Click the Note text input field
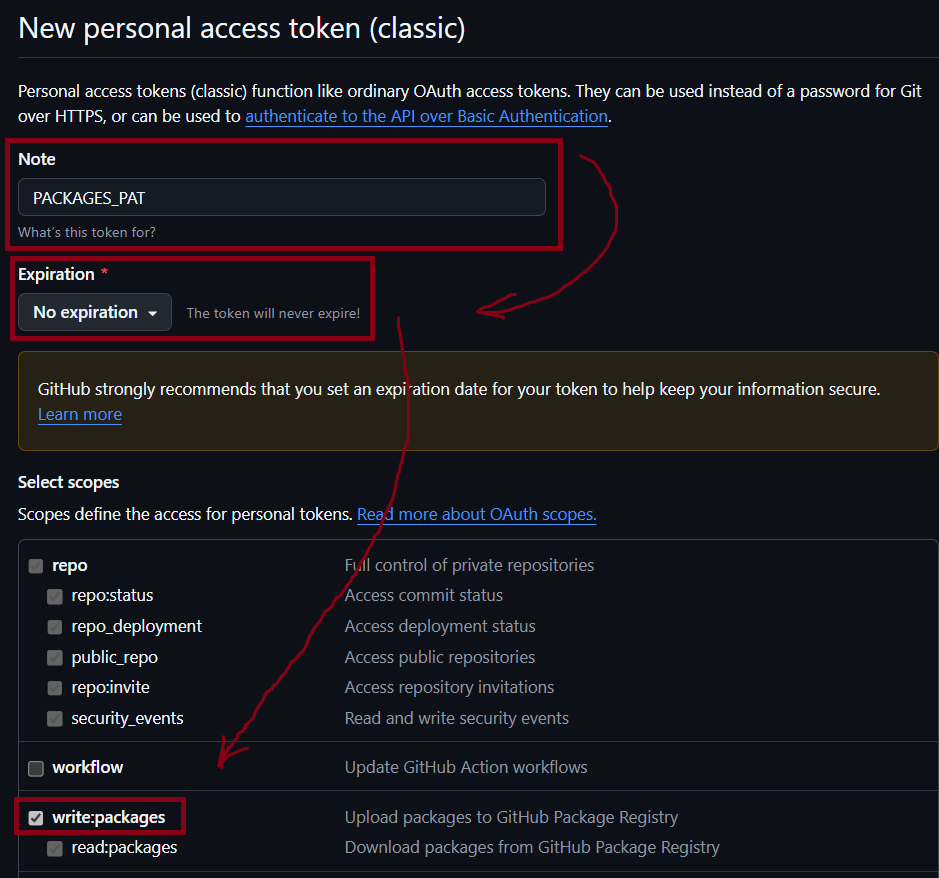This screenshot has width=939, height=878. (x=281, y=197)
